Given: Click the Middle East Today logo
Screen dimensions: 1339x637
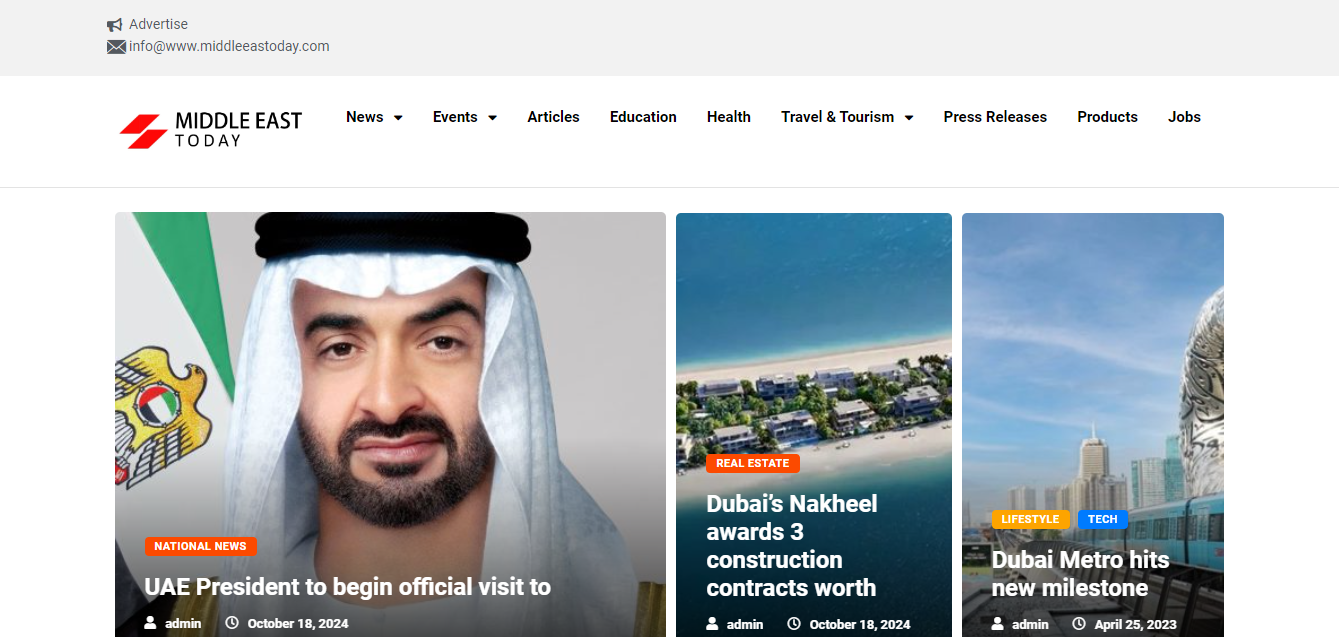Looking at the screenshot, I should pos(211,130).
